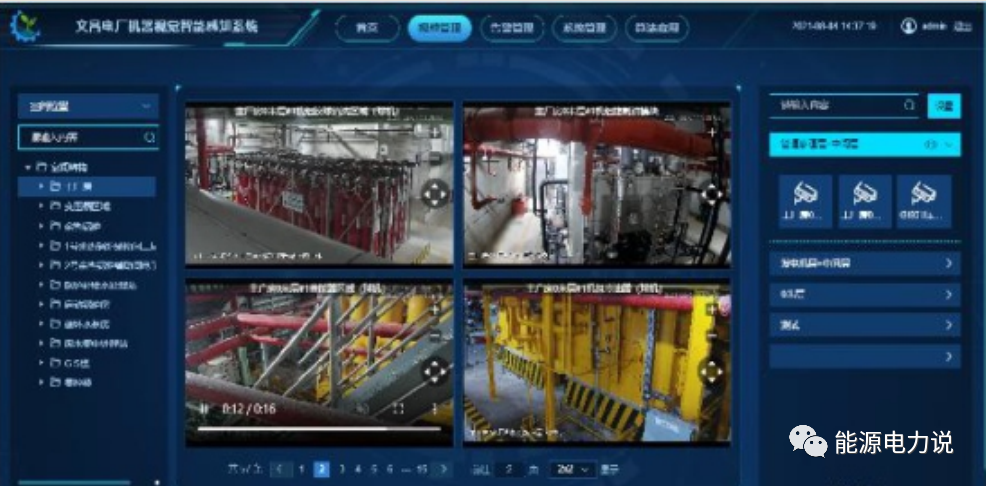Viewport: 986px width, 486px height.
Task: Click the highlighted page 2 button
Action: pos(321,469)
